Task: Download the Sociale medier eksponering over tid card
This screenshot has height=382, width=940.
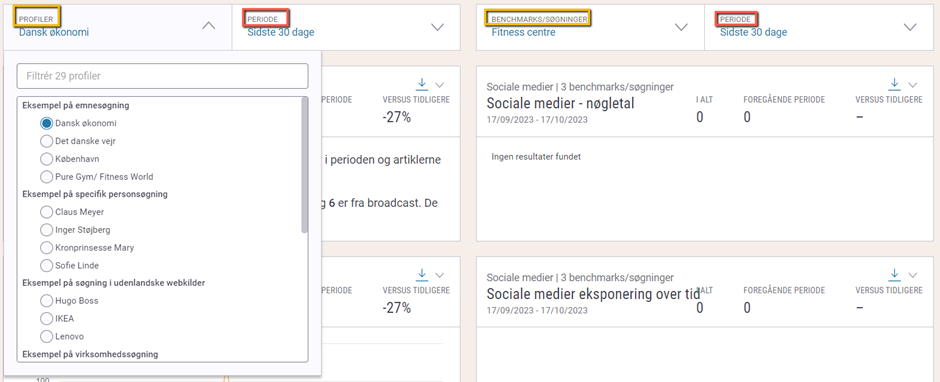Action: pyautogui.click(x=894, y=275)
